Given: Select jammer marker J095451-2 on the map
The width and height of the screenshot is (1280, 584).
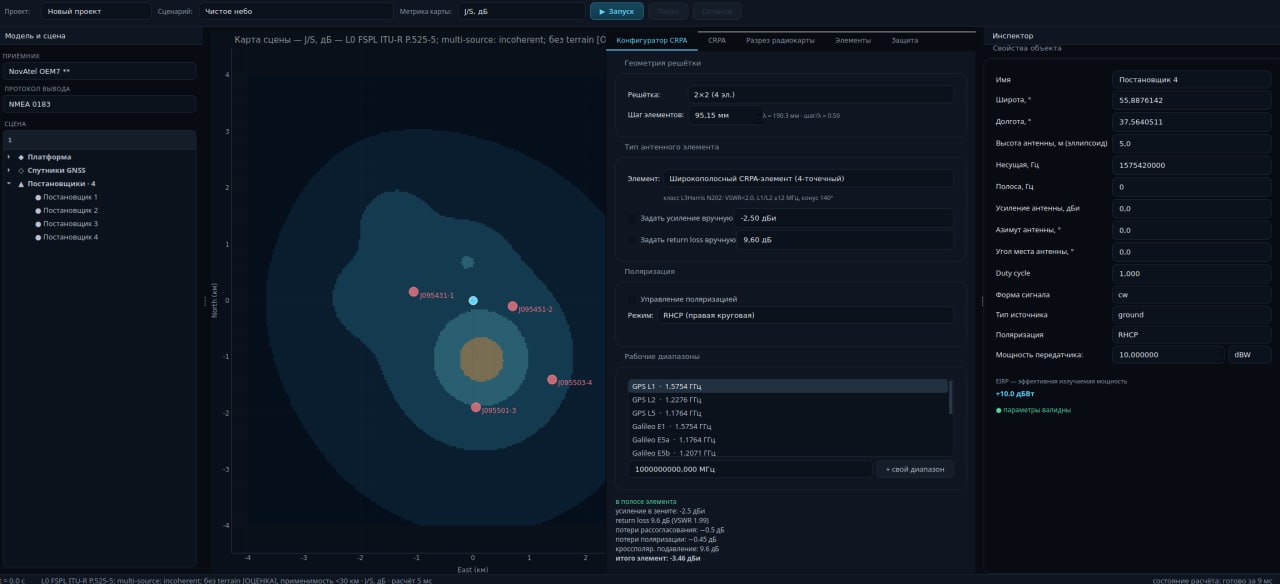Looking at the screenshot, I should pyautogui.click(x=512, y=306).
